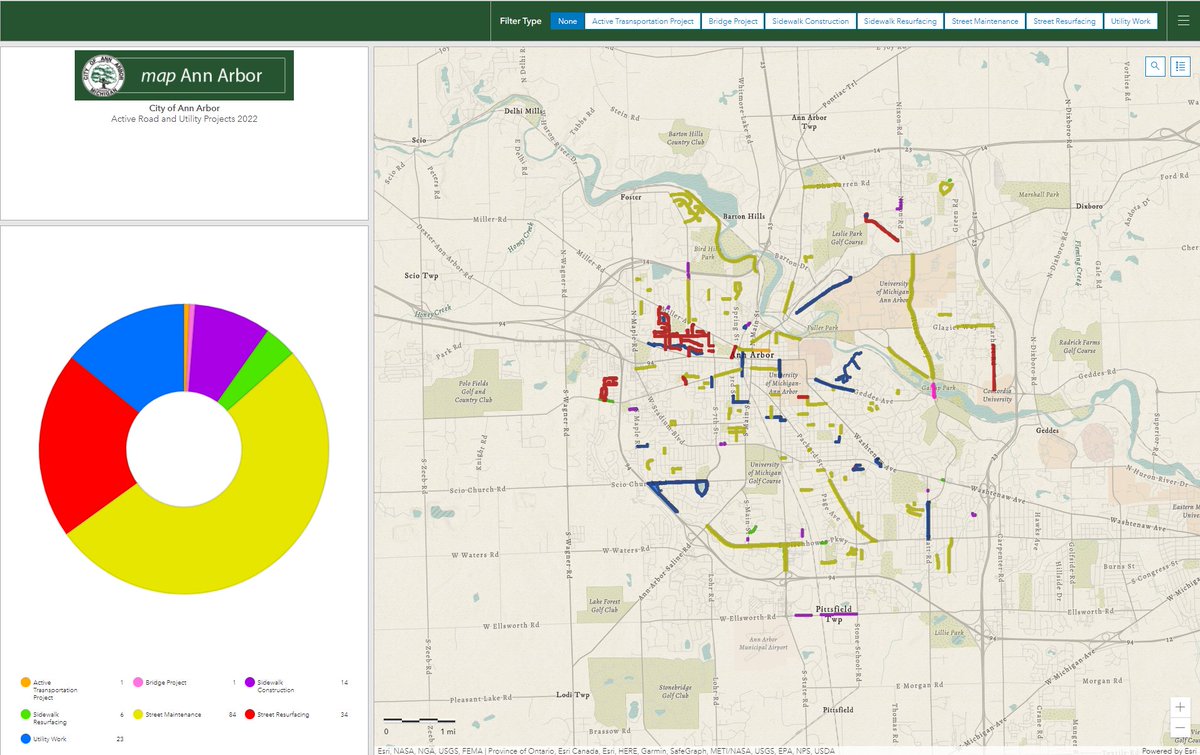Open the map search tool
The image size is (1200, 755).
1155,66
